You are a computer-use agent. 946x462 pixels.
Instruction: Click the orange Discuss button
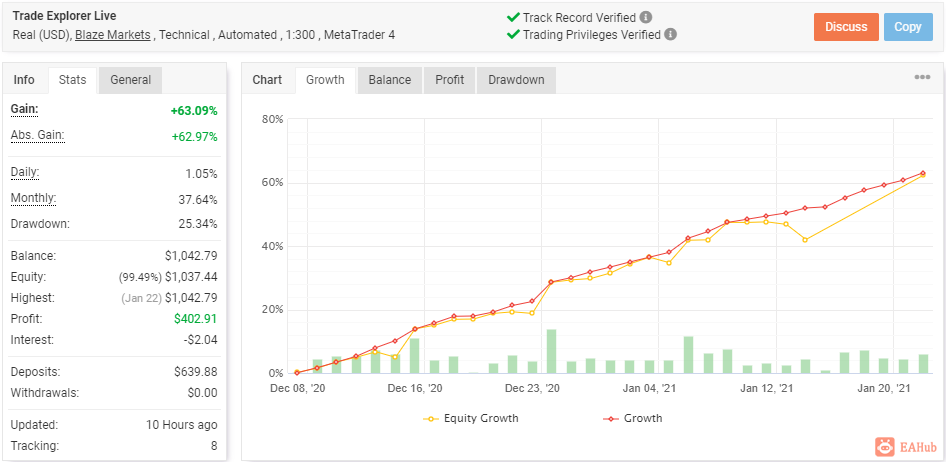[x=846, y=27]
